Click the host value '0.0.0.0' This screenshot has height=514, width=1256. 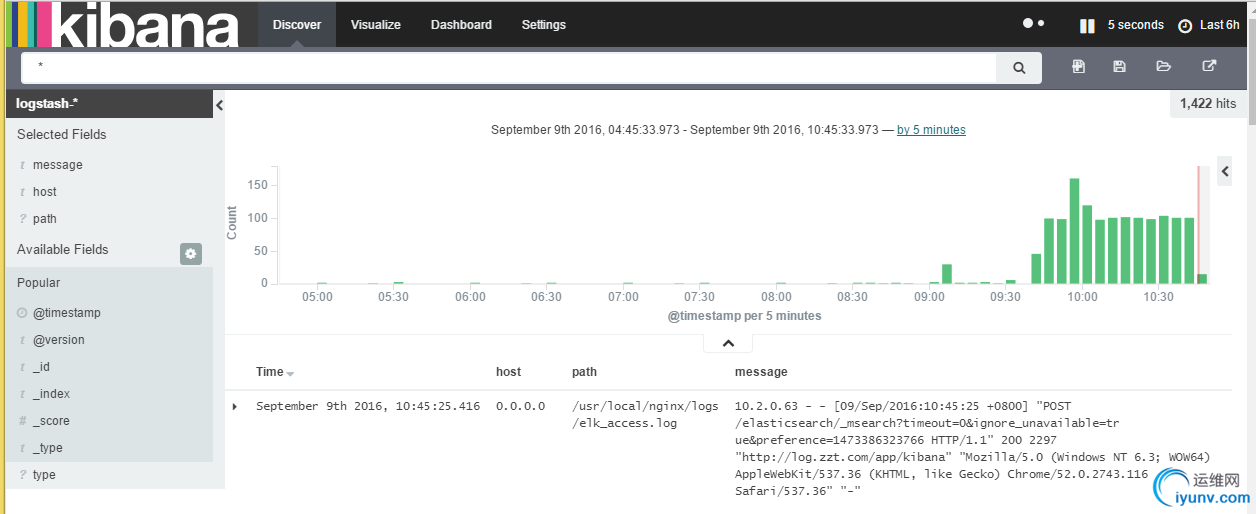pos(521,406)
